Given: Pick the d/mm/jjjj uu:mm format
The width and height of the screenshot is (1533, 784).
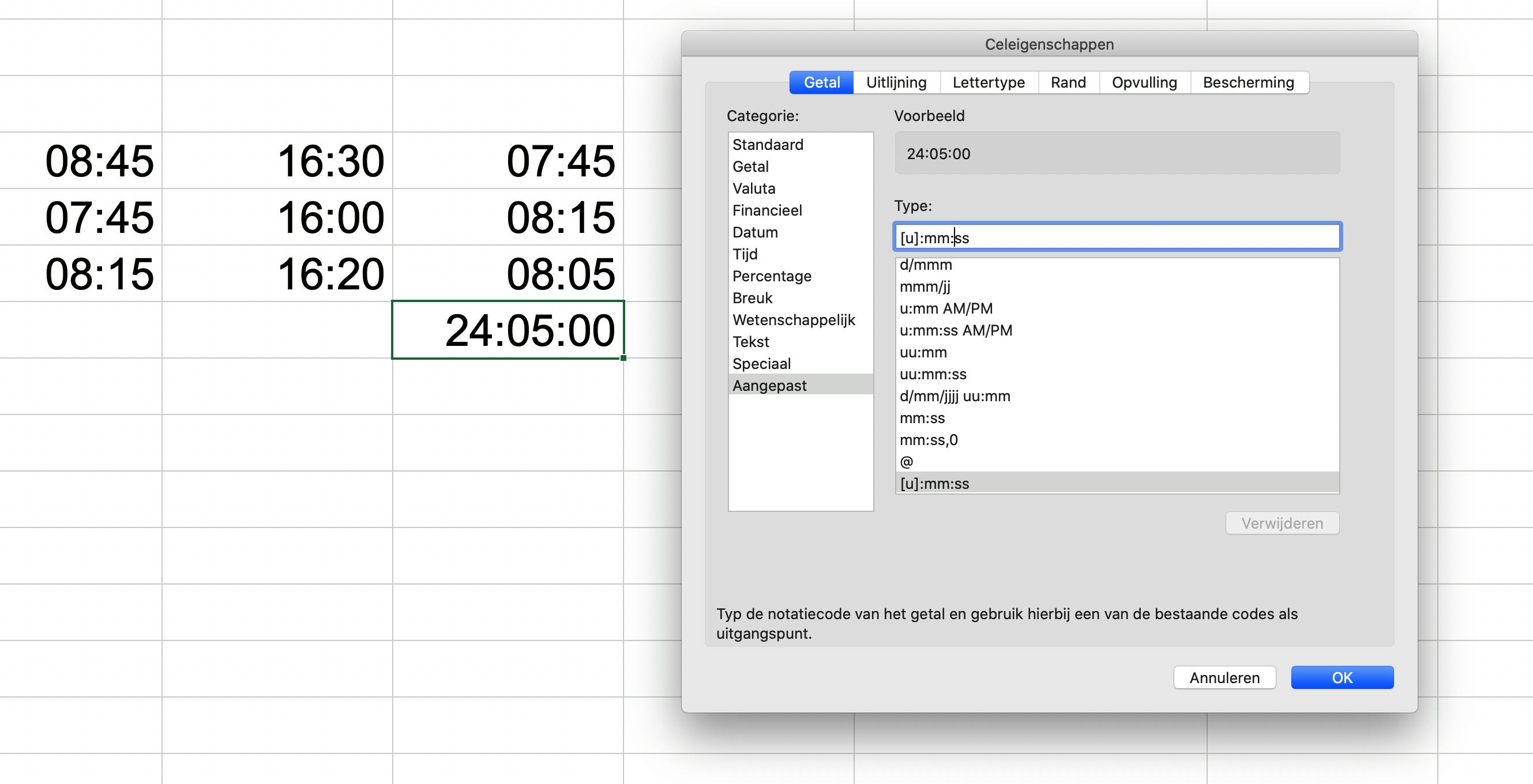Looking at the screenshot, I should point(955,396).
